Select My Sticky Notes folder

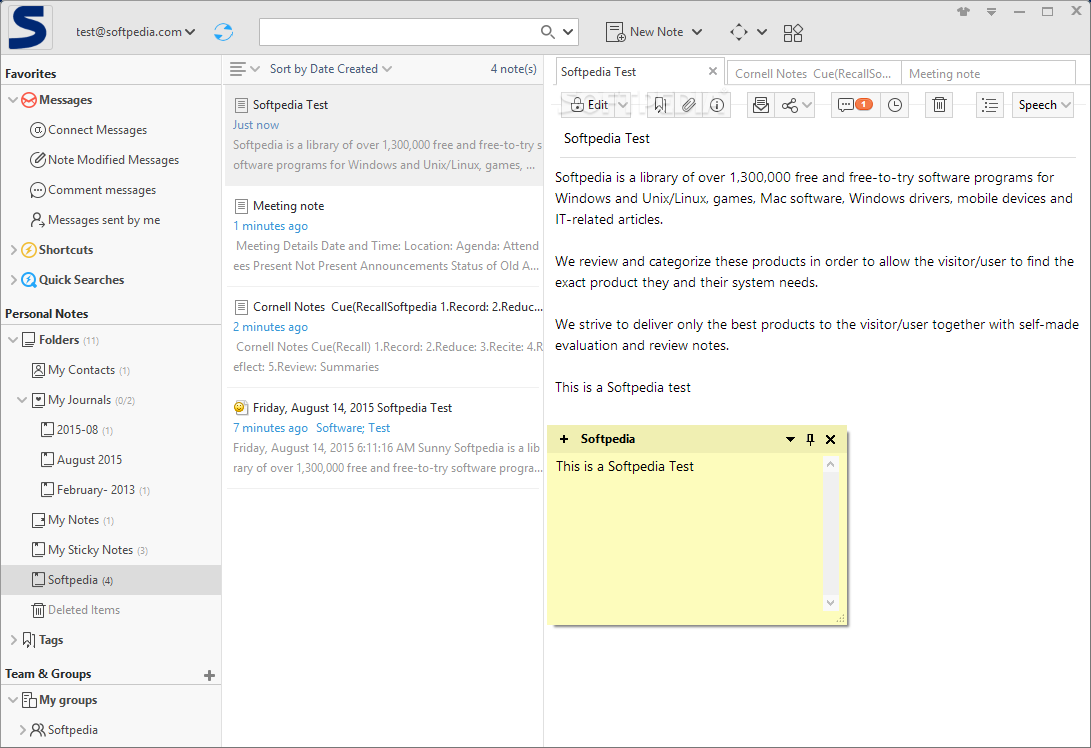[90, 550]
